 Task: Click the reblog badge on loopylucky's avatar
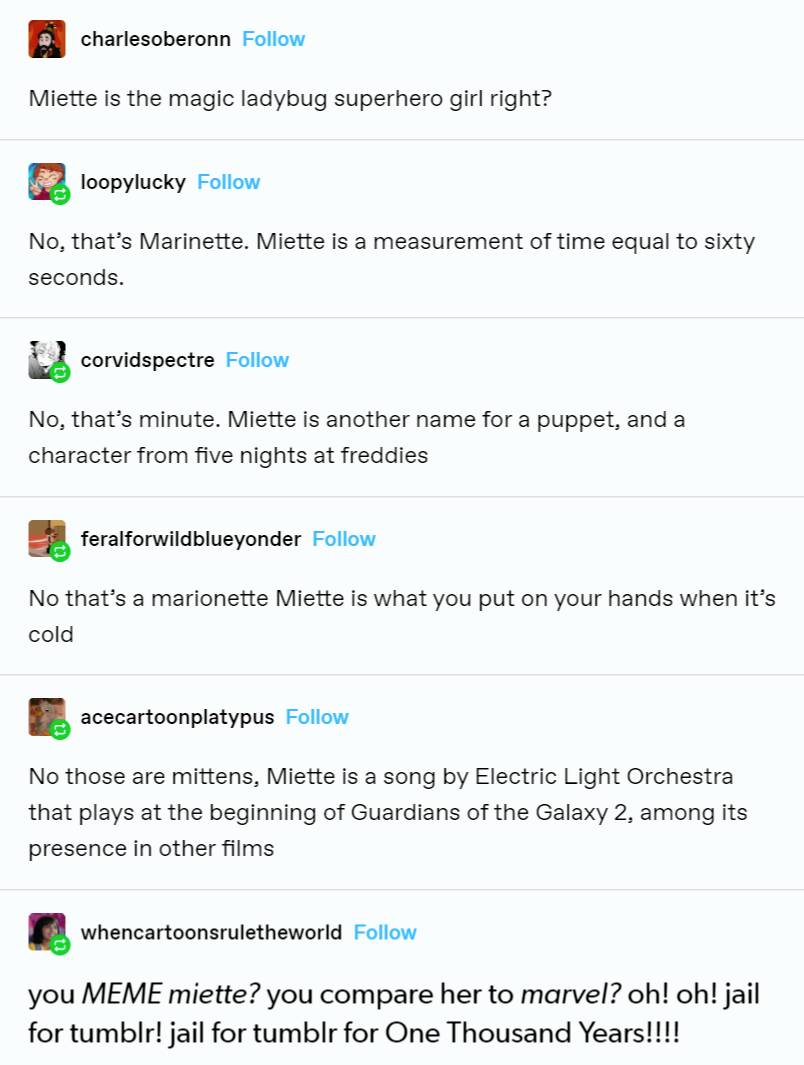pyautogui.click(x=60, y=196)
